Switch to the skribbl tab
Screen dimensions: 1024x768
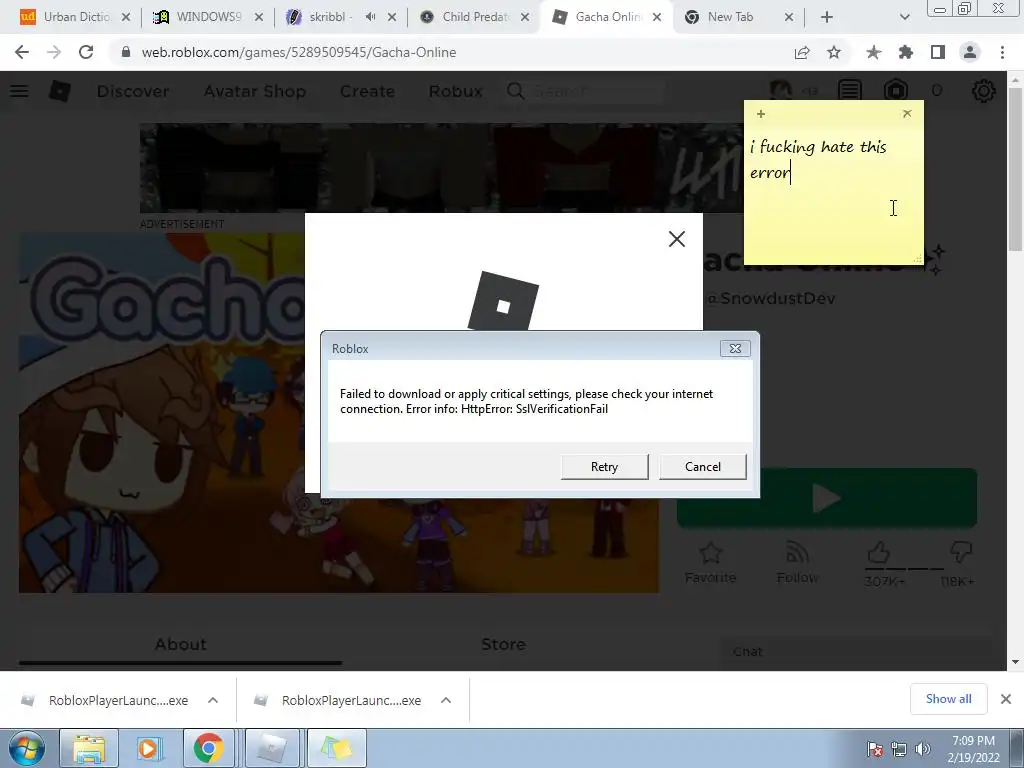point(327,17)
